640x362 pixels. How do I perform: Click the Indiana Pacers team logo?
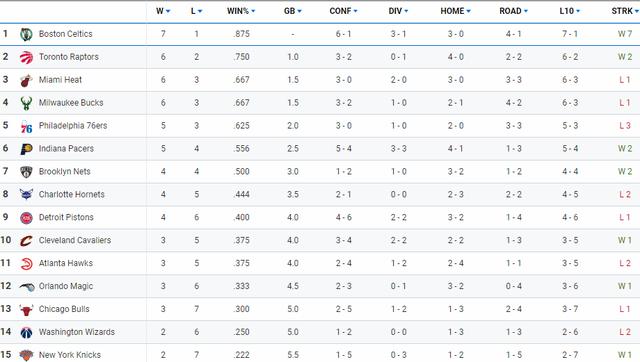tap(26, 149)
